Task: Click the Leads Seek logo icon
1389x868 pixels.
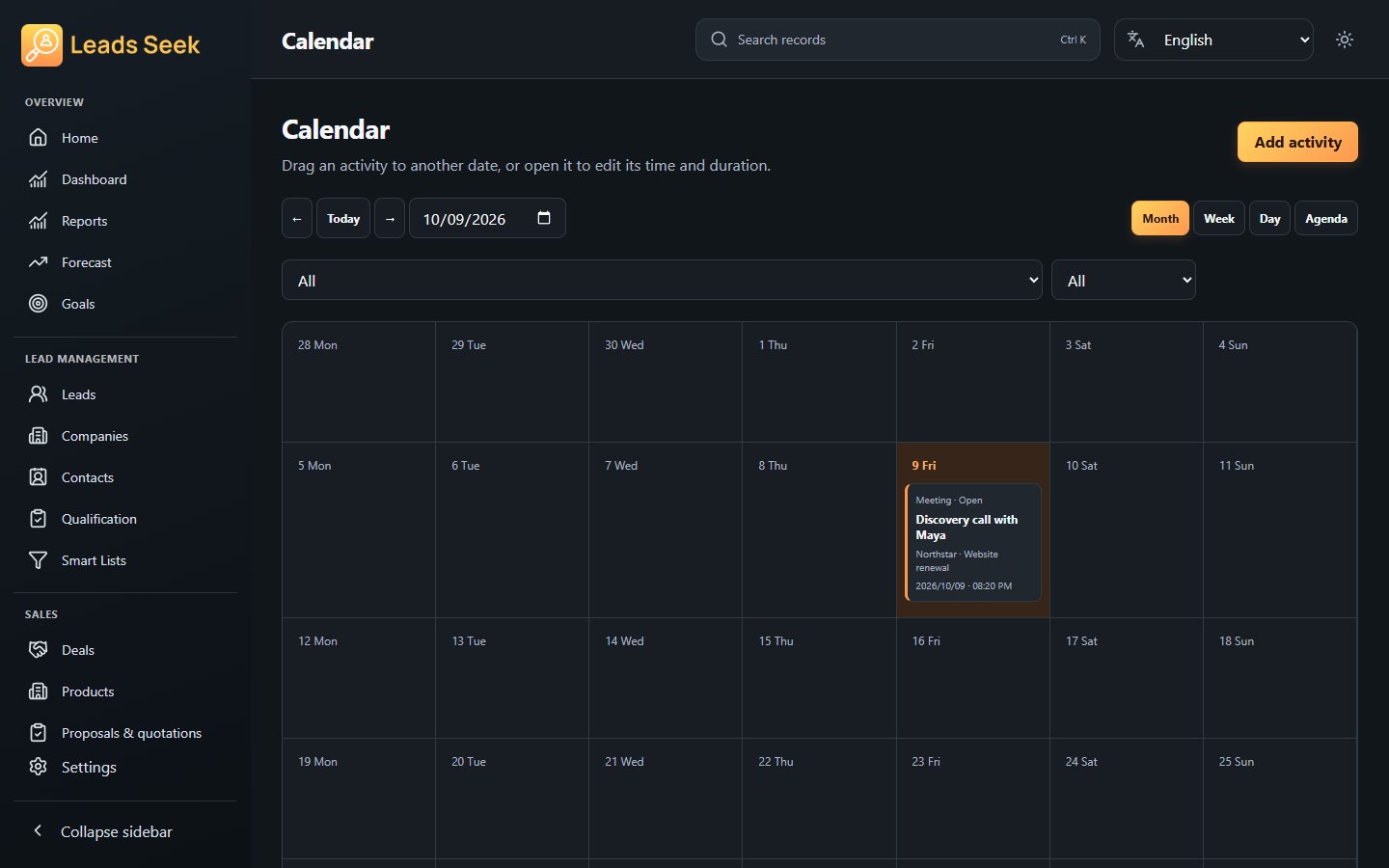Action: (41, 44)
